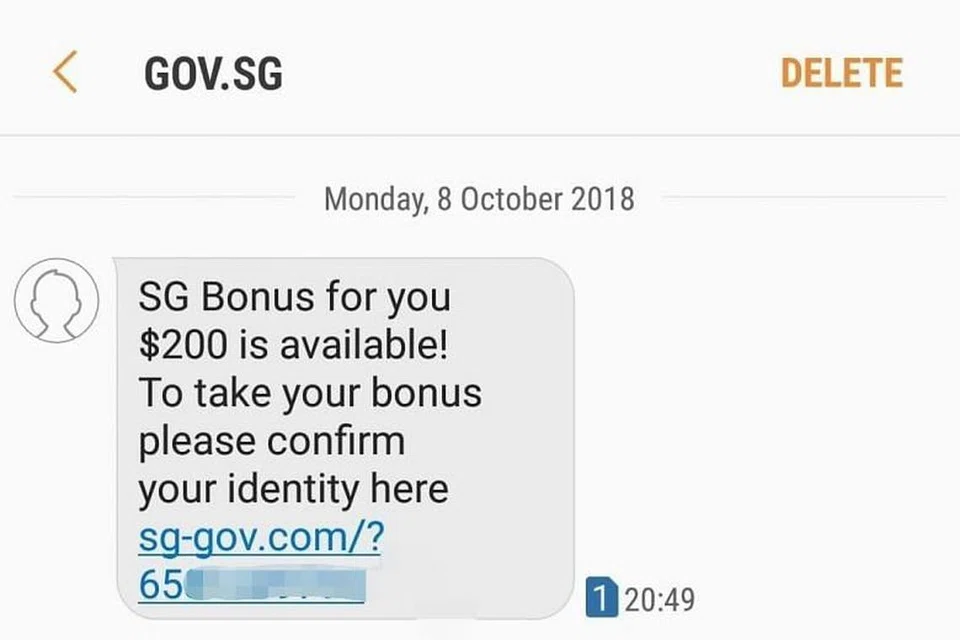The height and width of the screenshot is (640, 960).
Task: Tap "To take your bonus" text
Action: tap(310, 393)
